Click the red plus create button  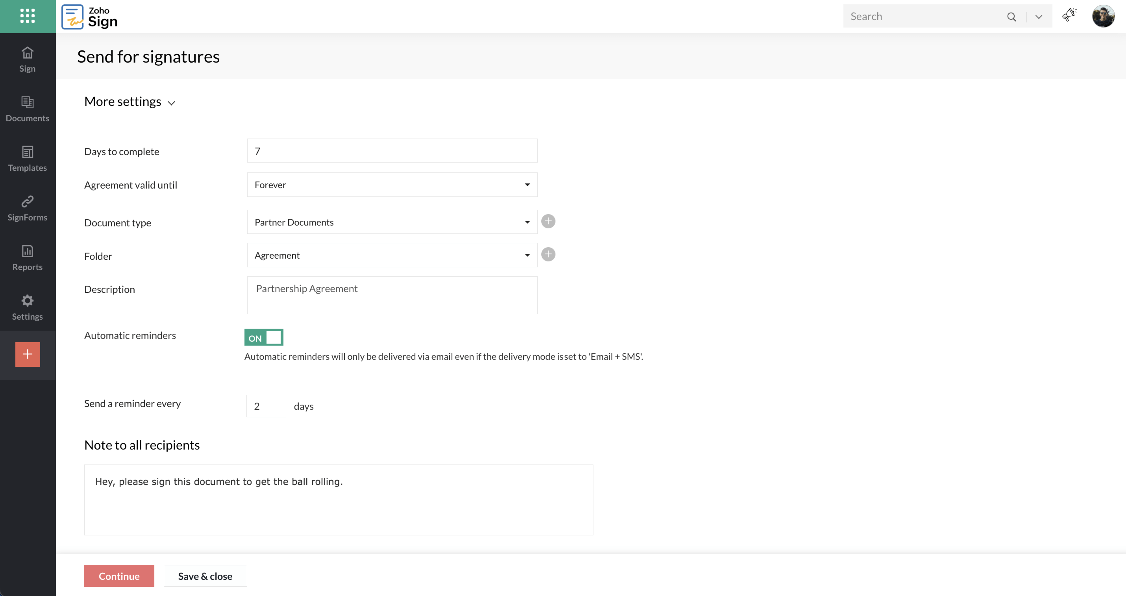click(x=27, y=354)
